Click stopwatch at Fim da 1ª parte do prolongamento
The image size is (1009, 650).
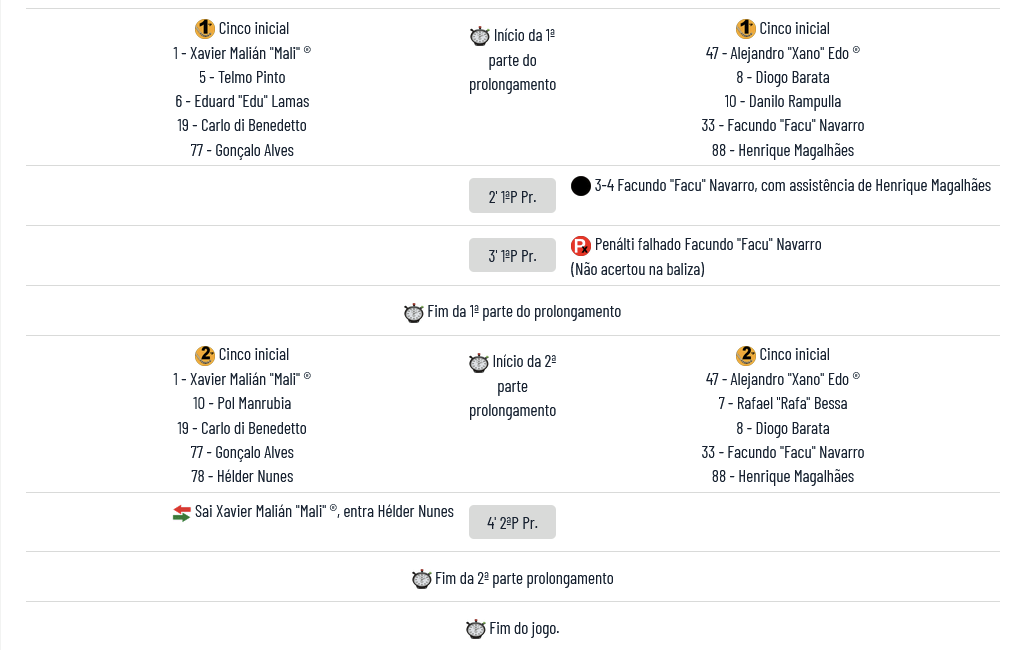point(414,312)
